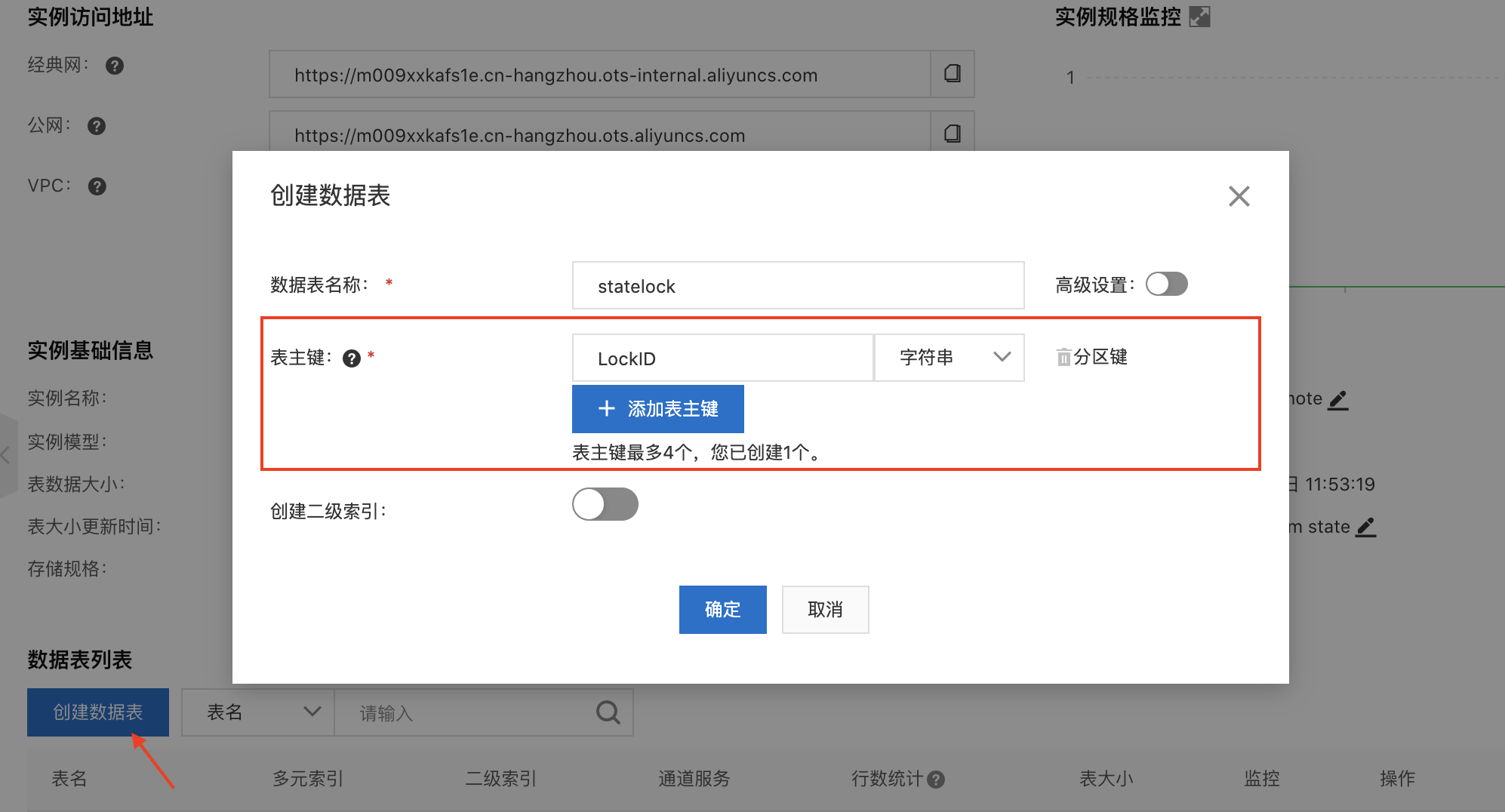This screenshot has height=812, width=1505.
Task: Expand the 实例规格监控 chart icon
Action: coord(1199,17)
